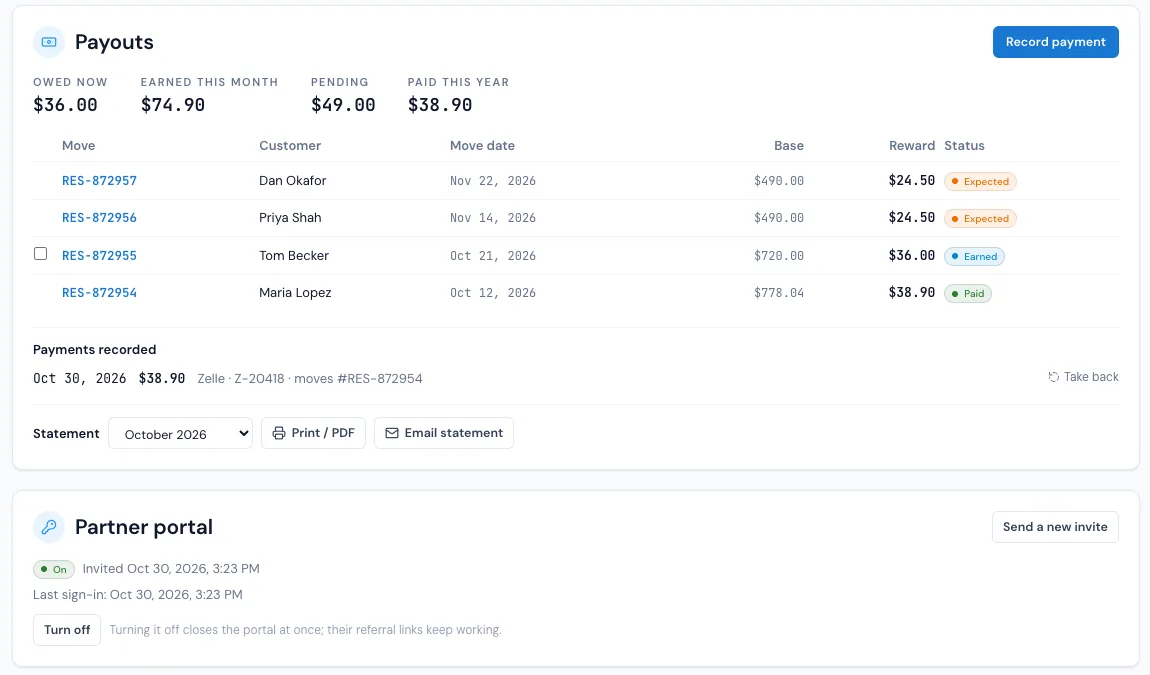Click the Paid this year value $38.90
Screen dimensions: 1150x675
click(440, 105)
